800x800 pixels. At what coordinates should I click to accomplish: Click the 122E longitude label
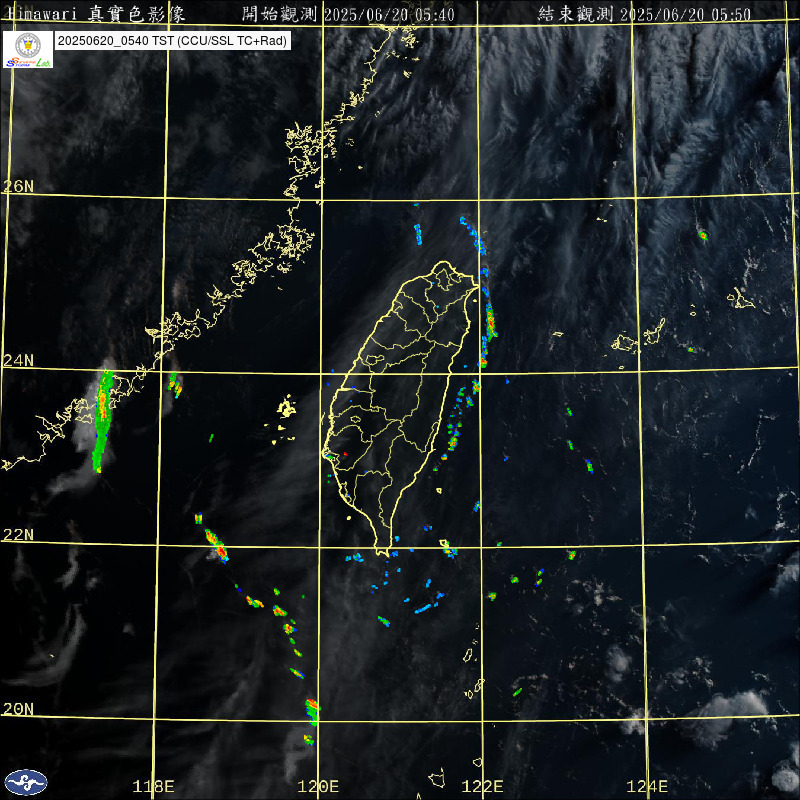tap(482, 786)
